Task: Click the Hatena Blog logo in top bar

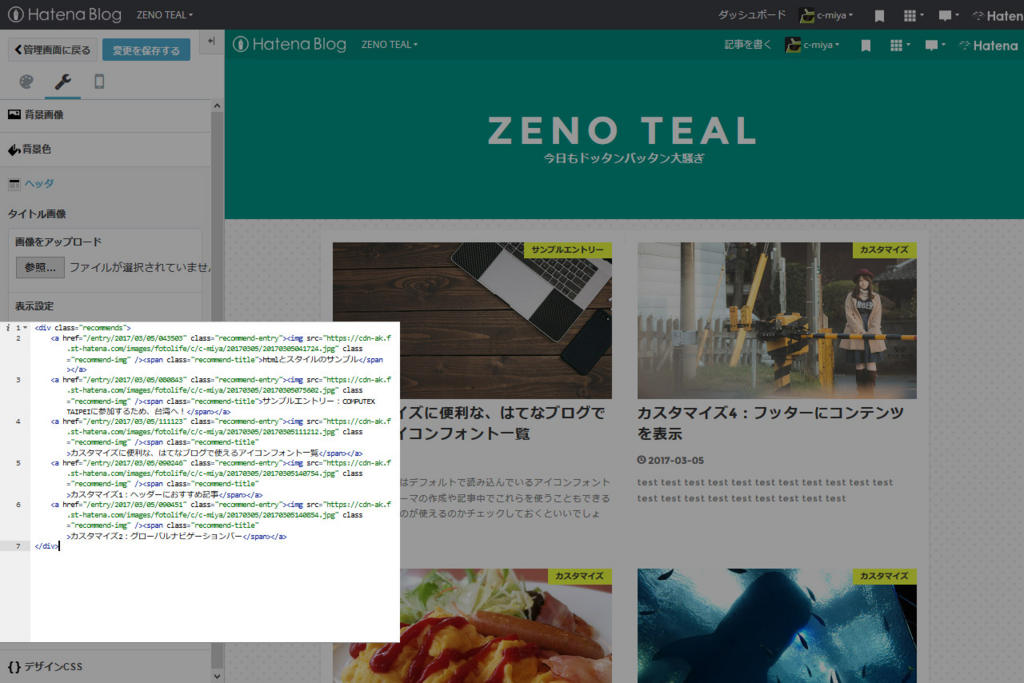Action: [x=64, y=14]
